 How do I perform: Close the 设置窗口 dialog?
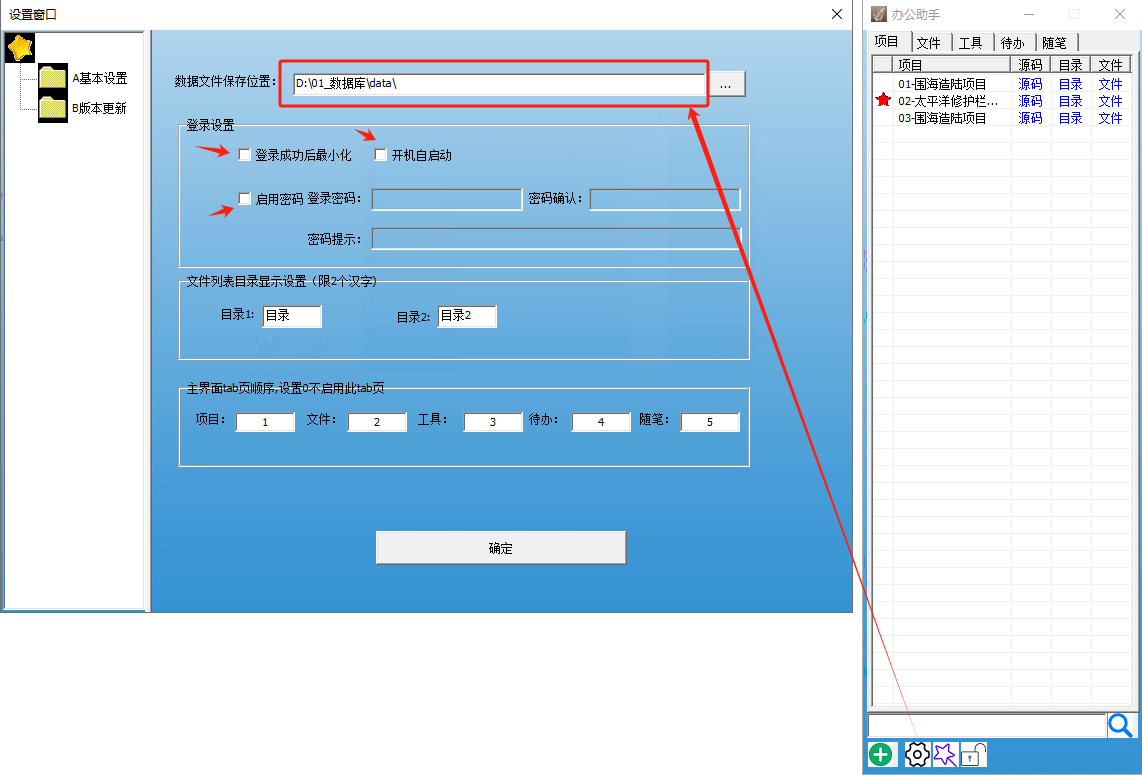click(x=837, y=14)
